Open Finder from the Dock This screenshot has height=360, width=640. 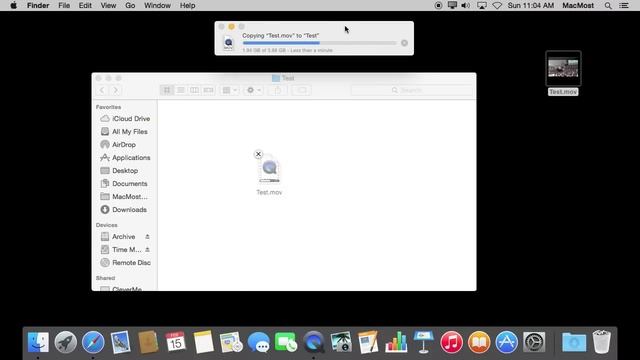(38, 342)
